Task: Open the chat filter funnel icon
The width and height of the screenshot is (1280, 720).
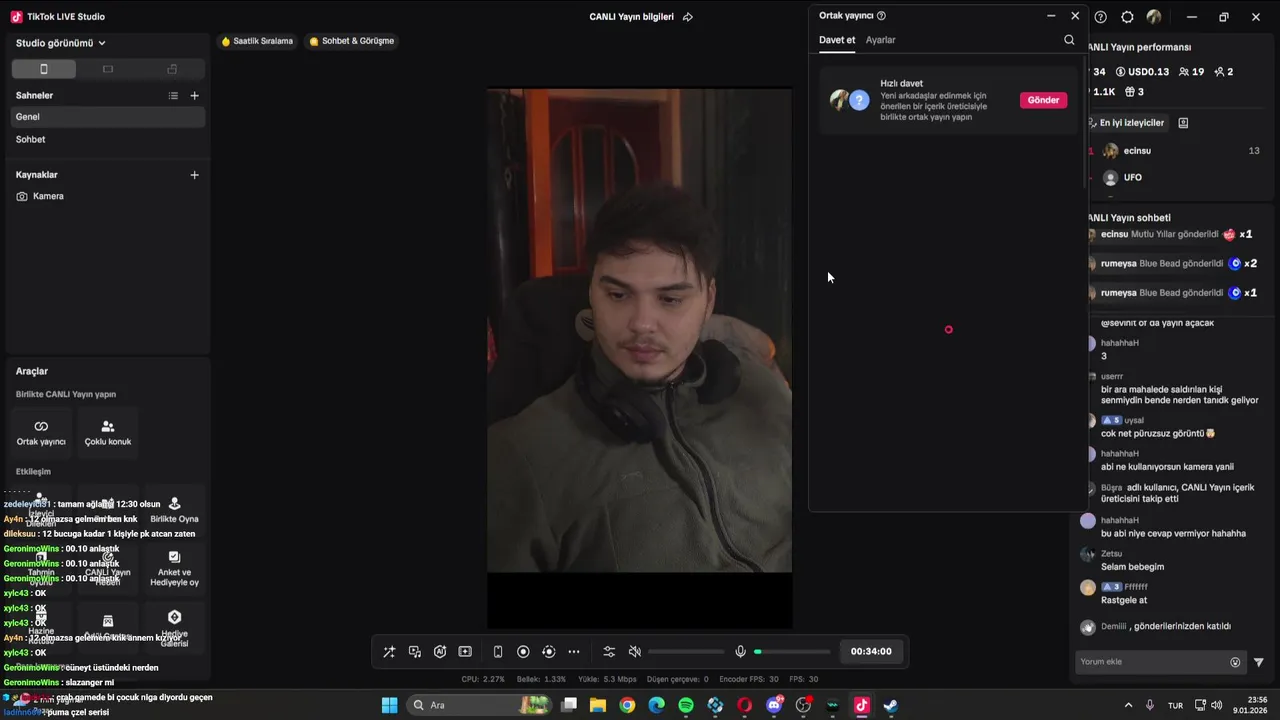Action: click(1259, 662)
